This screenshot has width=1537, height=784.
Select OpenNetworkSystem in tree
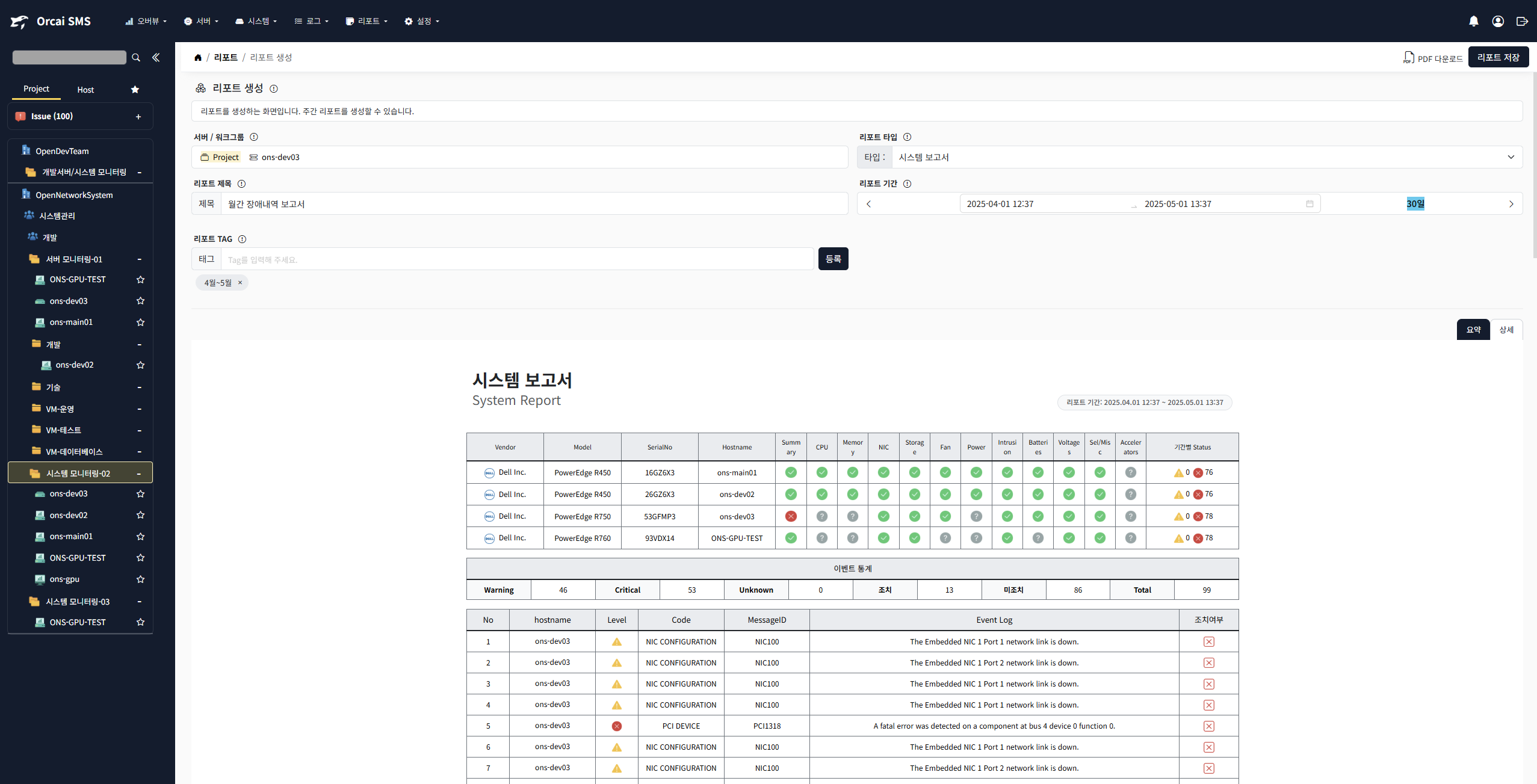point(74,195)
